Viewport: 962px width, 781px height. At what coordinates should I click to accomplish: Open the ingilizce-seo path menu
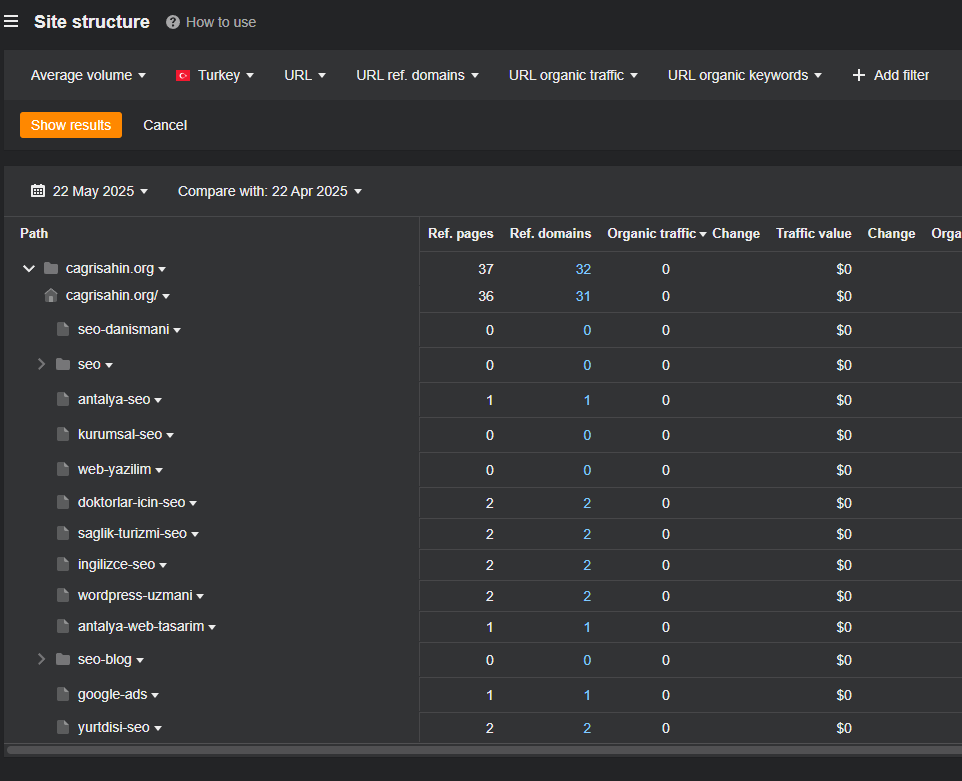pyautogui.click(x=163, y=565)
